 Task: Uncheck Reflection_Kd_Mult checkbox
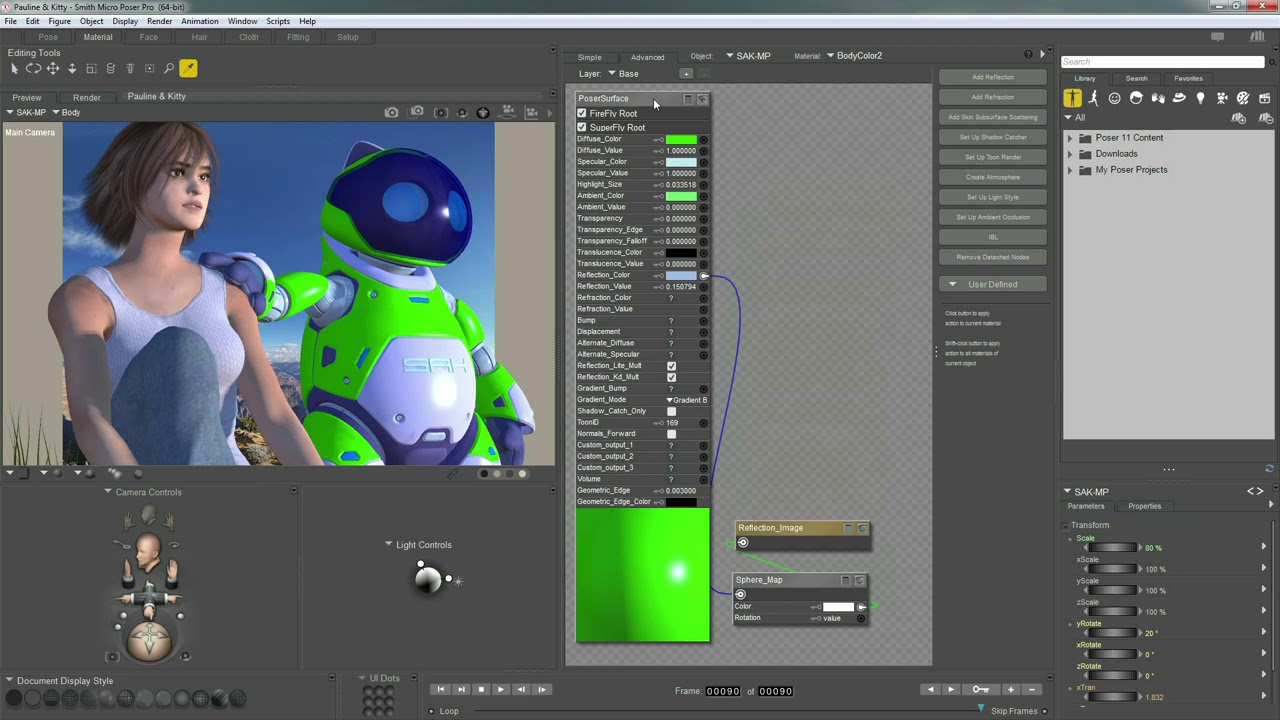click(x=671, y=377)
